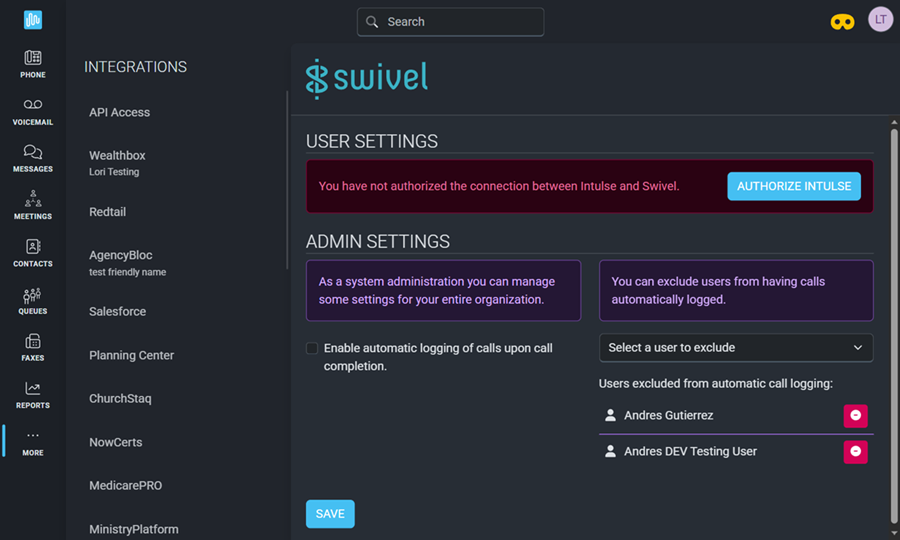
Task: Open the LT user avatar menu
Action: pos(880,20)
